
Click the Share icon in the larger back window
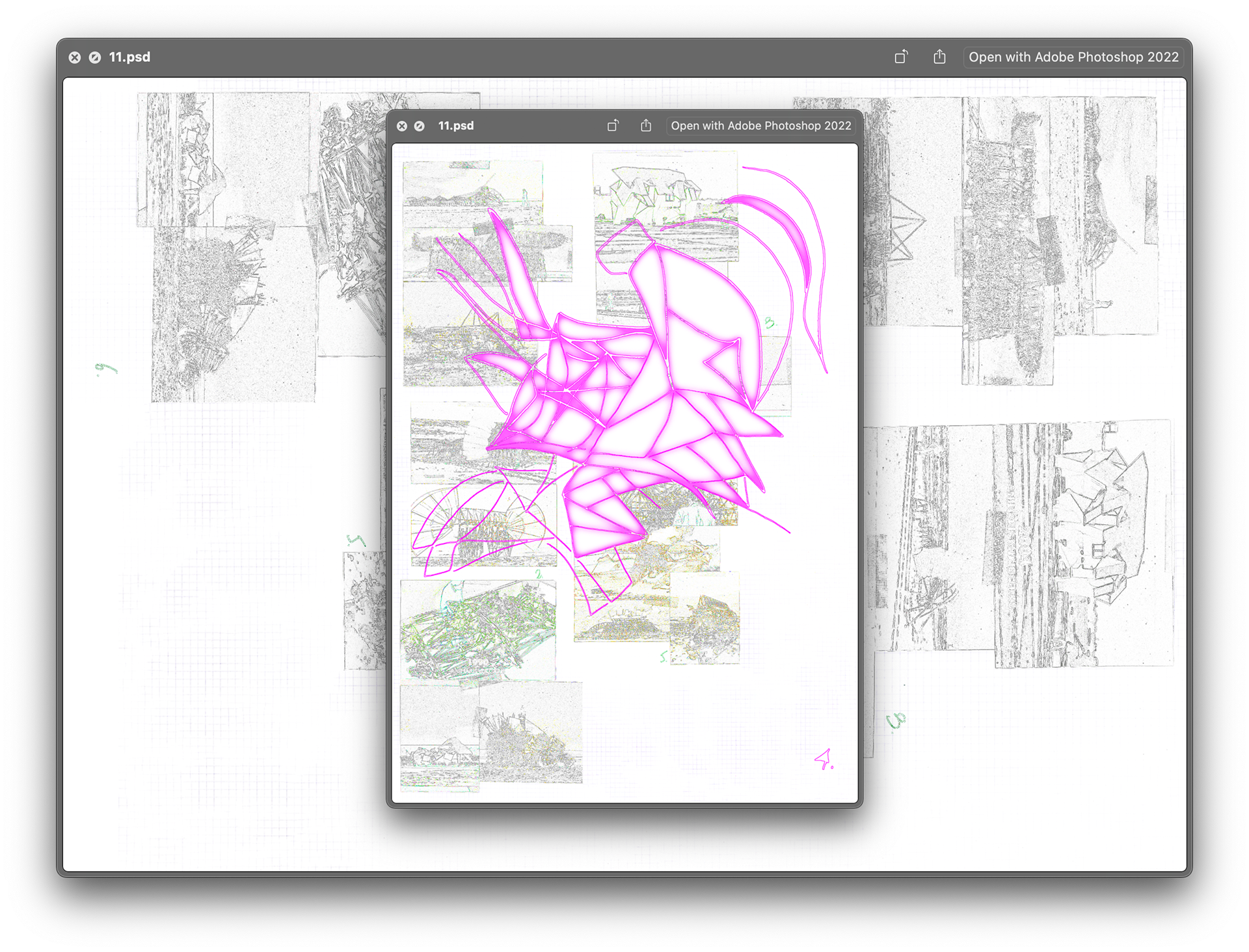(939, 57)
